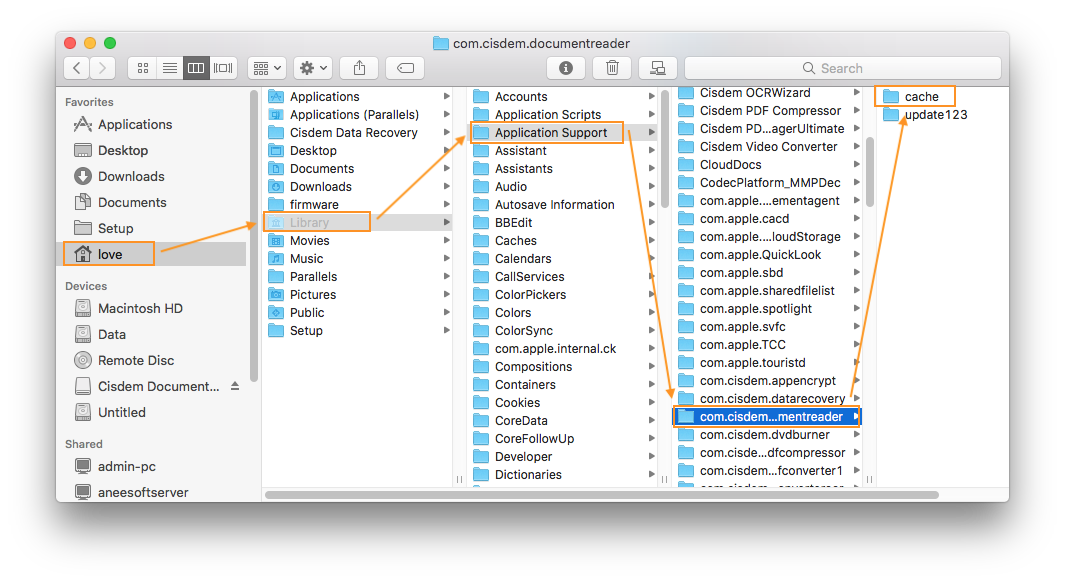
Task: Switch to icon view mode
Action: coord(143,68)
